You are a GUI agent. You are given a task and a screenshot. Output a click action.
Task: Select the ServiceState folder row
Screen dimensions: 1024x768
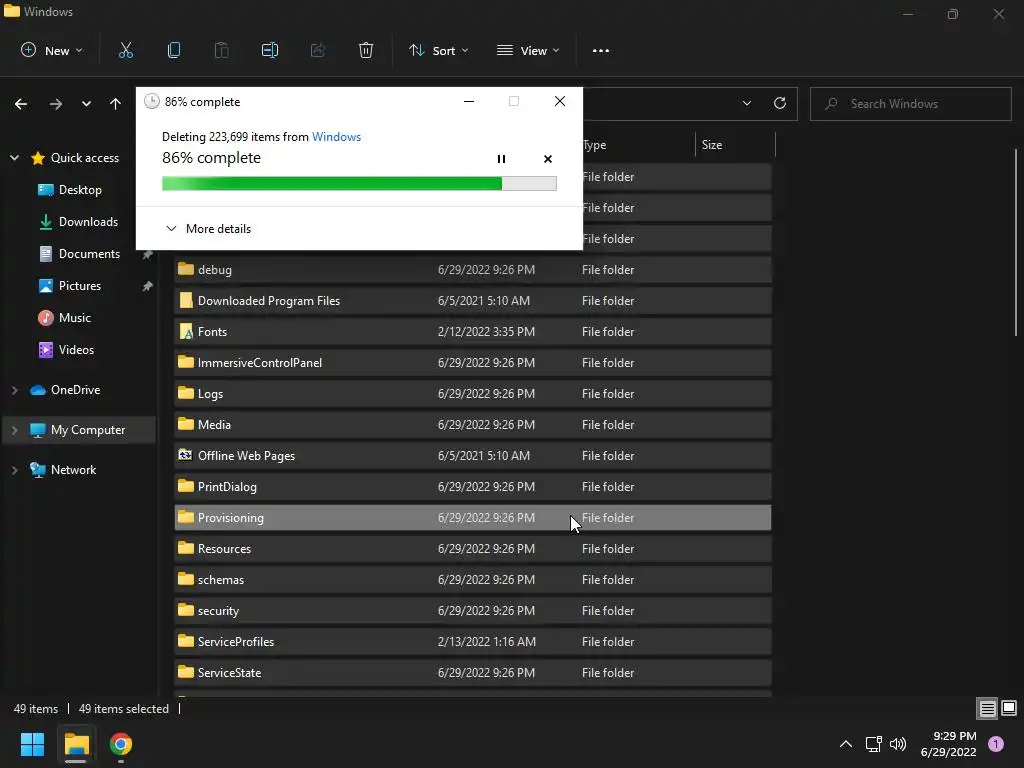472,673
